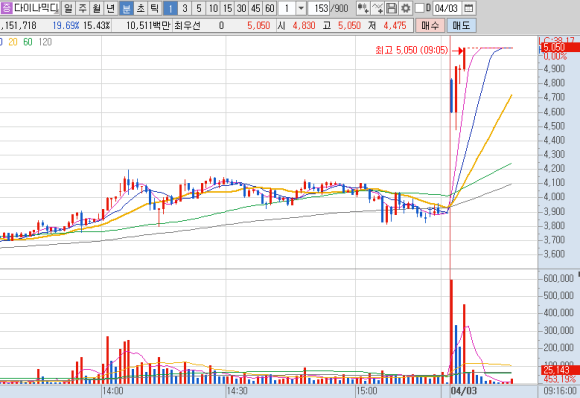The width and height of the screenshot is (580, 398).
Task: Click the /900 total count label
Action: click(340, 8)
